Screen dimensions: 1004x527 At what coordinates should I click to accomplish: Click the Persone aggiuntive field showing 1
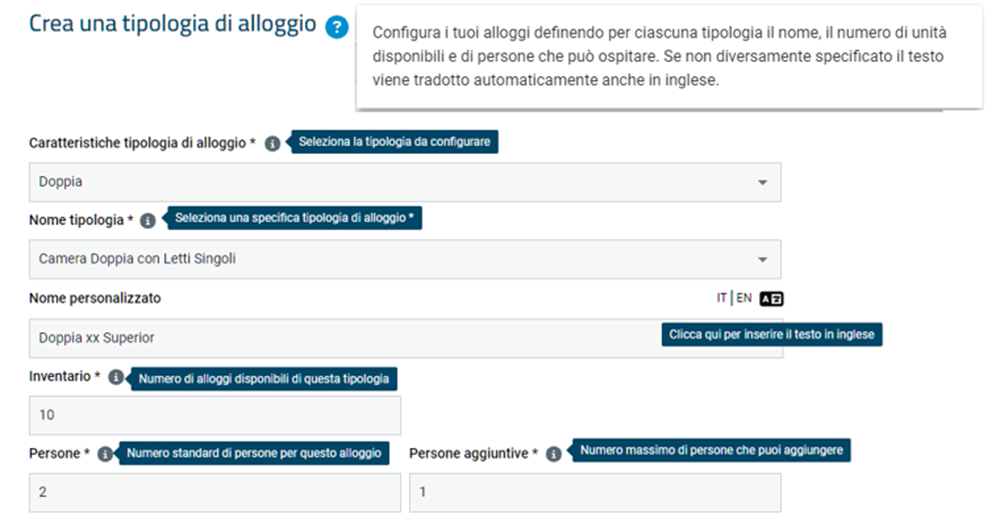click(x=595, y=492)
